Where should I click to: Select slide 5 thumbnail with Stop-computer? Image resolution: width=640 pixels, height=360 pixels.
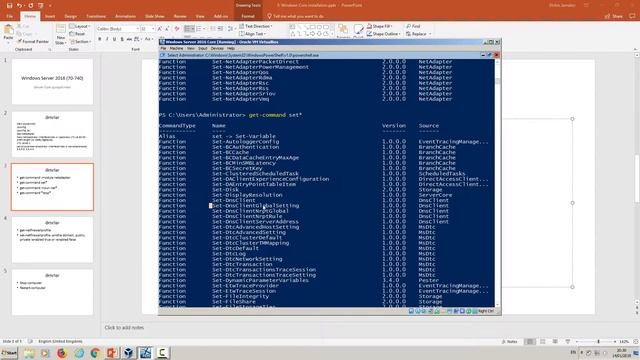tap(52, 292)
